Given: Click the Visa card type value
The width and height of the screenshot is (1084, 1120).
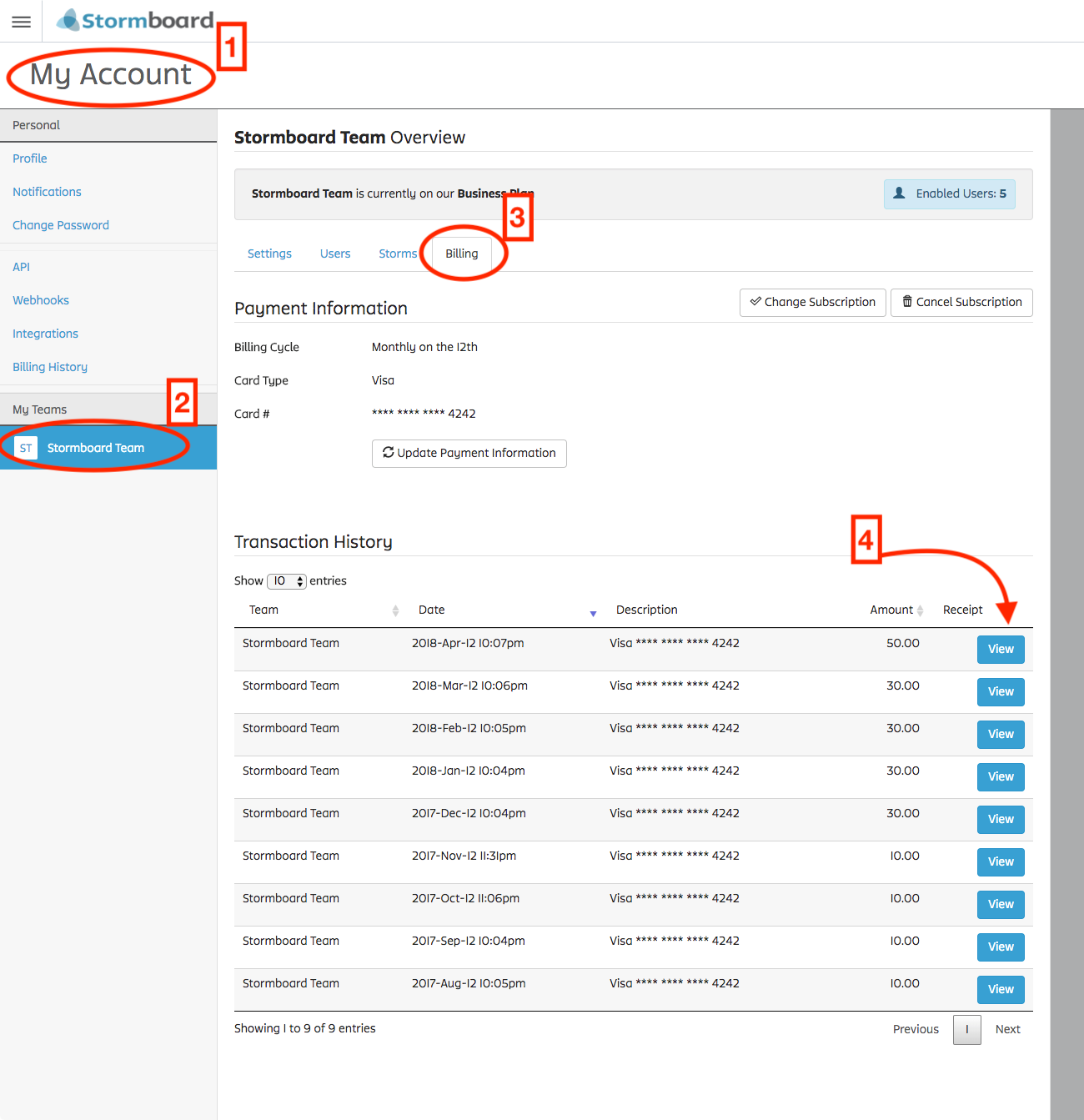Looking at the screenshot, I should 383,380.
